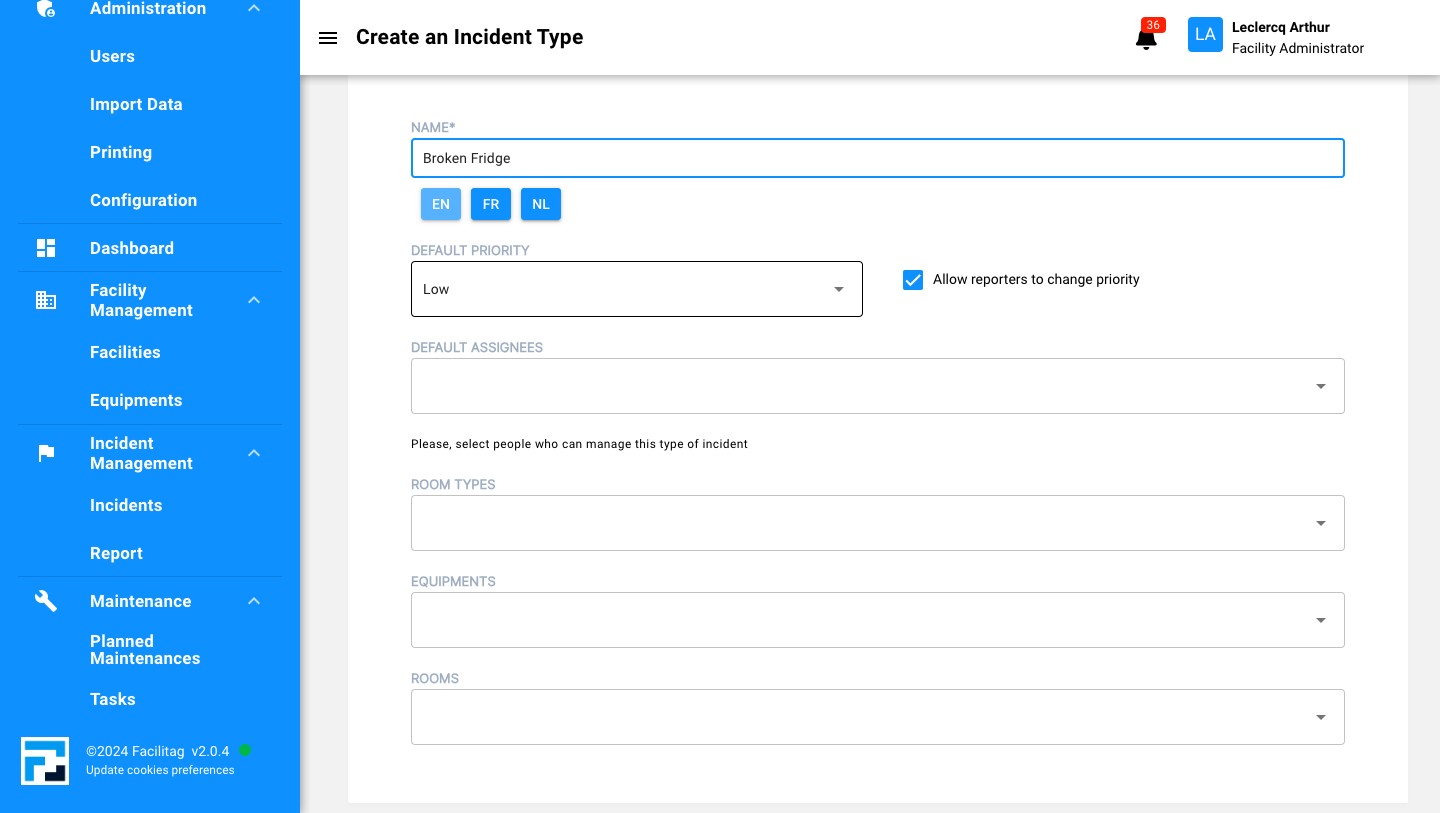The width and height of the screenshot is (1440, 813).
Task: Open the Default Priority dropdown
Action: point(636,289)
